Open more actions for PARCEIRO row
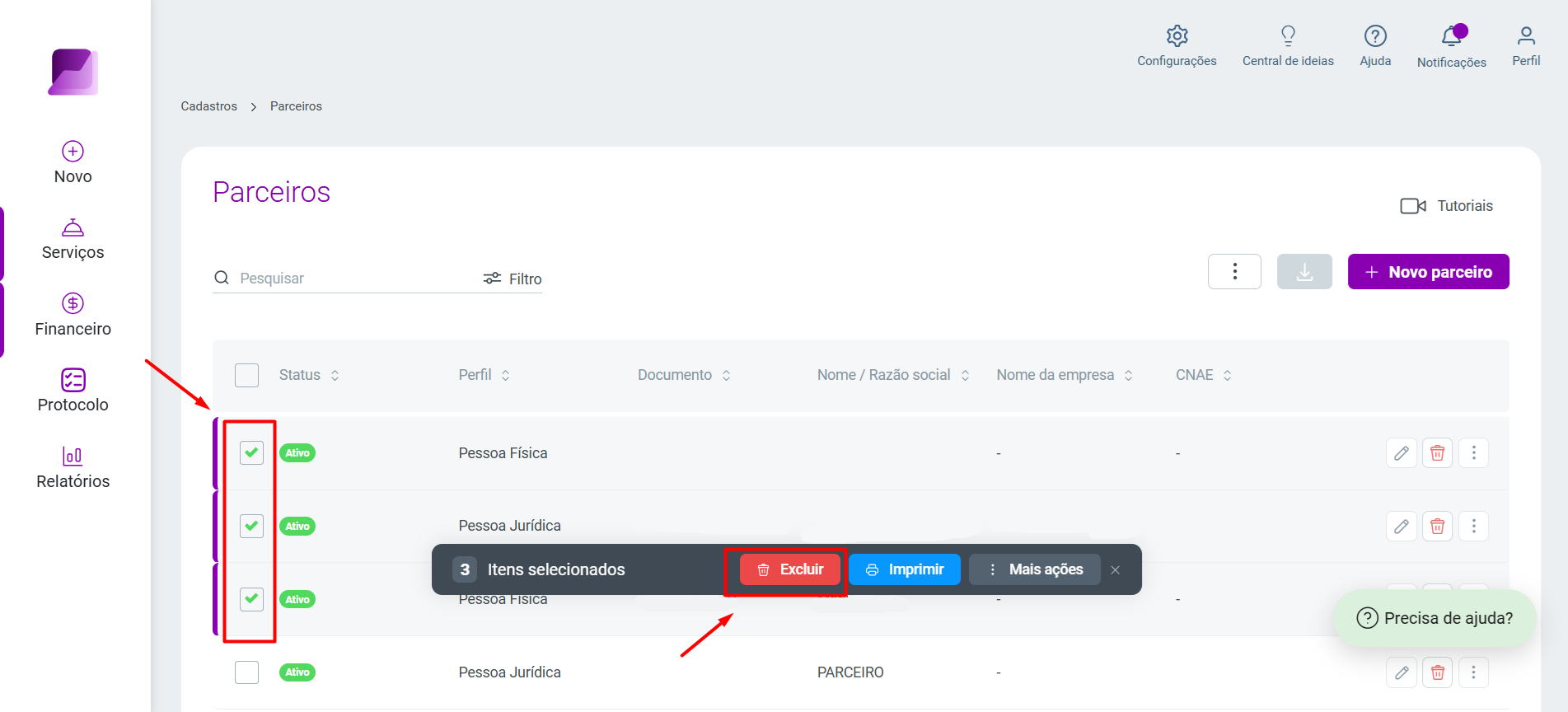Image resolution: width=1568 pixels, height=712 pixels. pyautogui.click(x=1474, y=672)
